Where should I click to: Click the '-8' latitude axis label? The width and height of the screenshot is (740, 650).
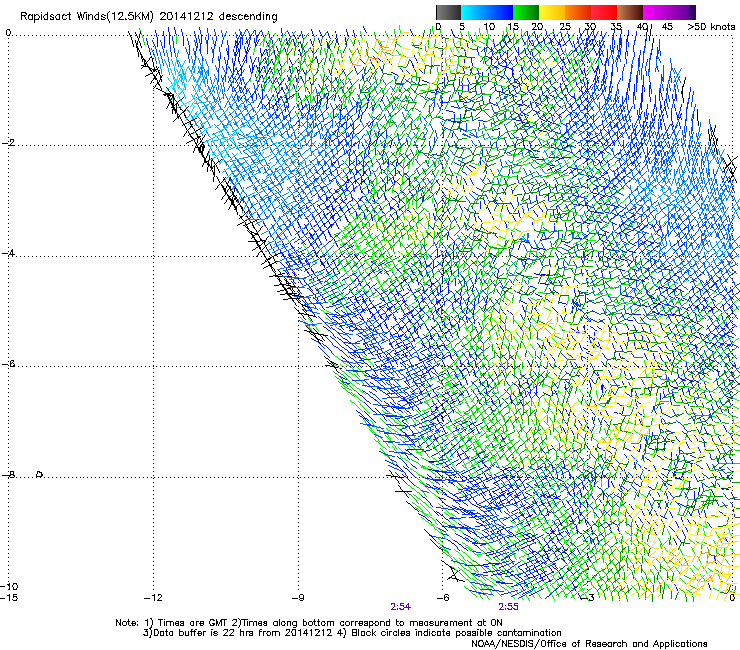point(8,475)
